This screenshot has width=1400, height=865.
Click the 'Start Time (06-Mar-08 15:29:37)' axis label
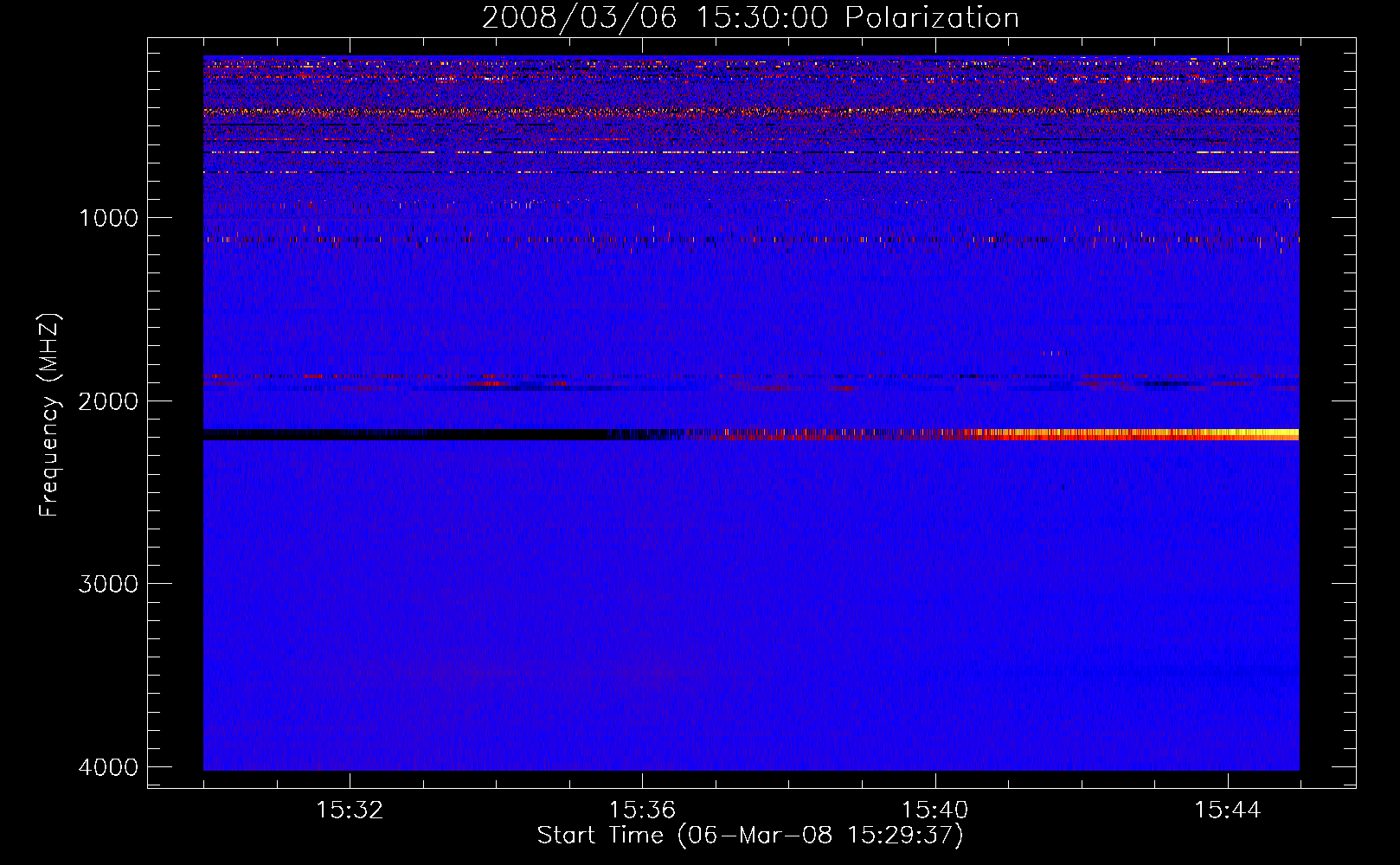(750, 836)
